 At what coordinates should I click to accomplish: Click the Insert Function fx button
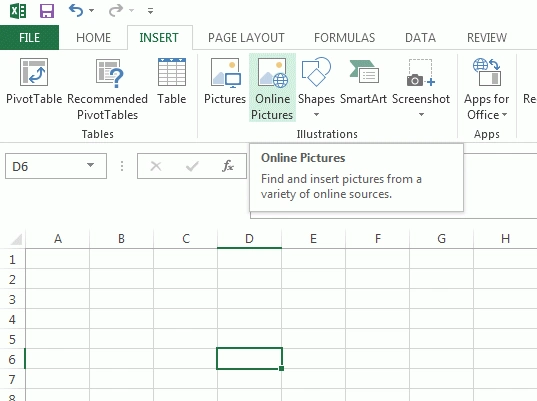pyautogui.click(x=228, y=166)
